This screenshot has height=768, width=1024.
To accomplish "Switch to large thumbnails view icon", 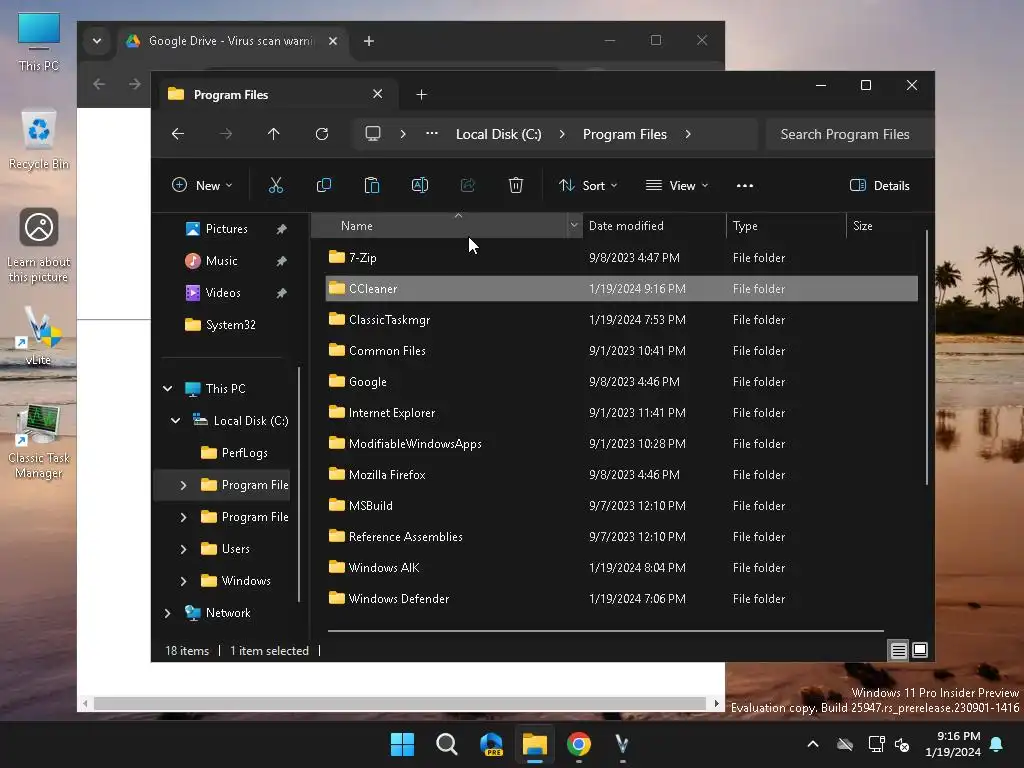I will pyautogui.click(x=920, y=650).
